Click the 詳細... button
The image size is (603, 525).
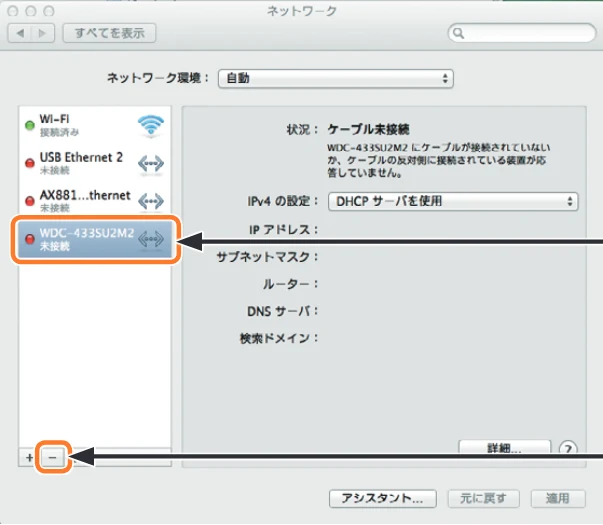click(505, 447)
